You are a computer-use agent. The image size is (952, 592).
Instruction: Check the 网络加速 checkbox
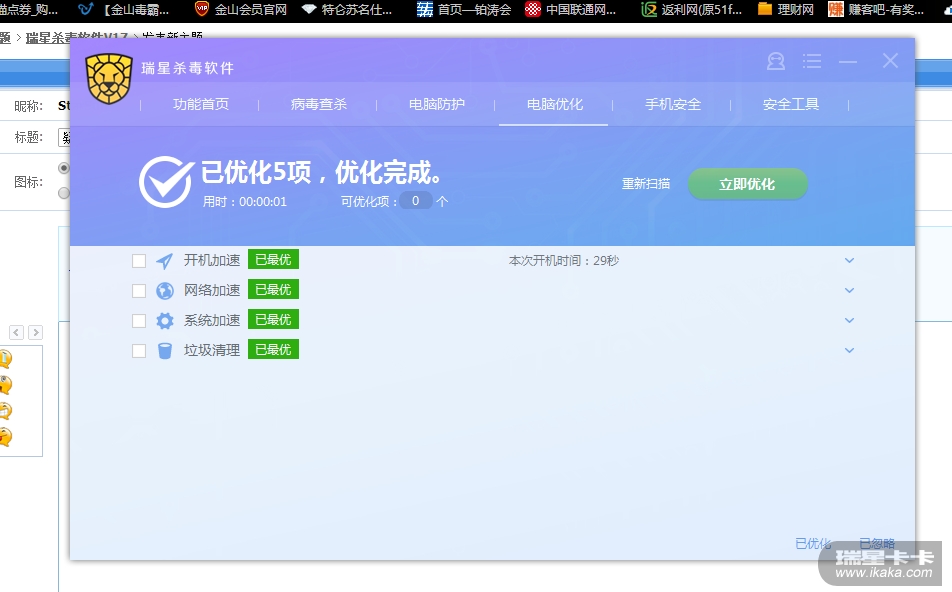tap(139, 291)
